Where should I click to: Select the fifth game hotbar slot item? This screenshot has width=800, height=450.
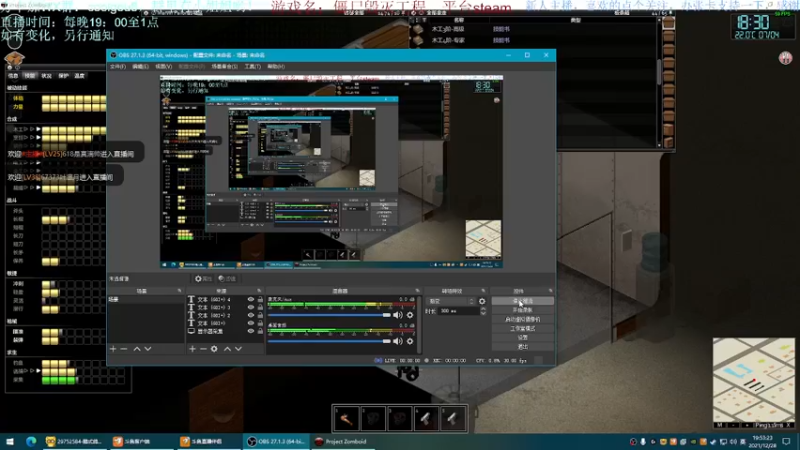(452, 419)
